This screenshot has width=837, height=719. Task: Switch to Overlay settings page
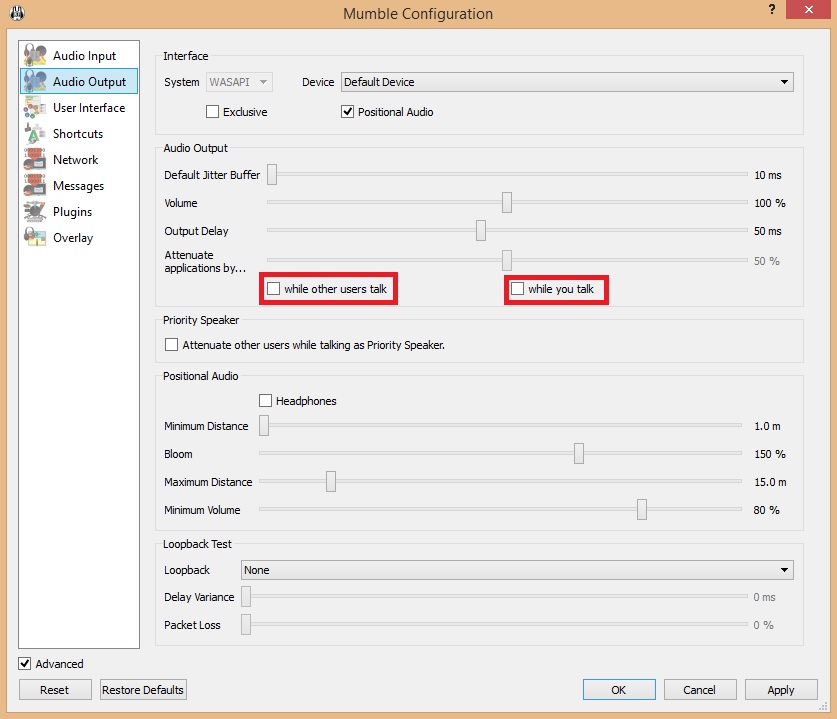tap(79, 237)
